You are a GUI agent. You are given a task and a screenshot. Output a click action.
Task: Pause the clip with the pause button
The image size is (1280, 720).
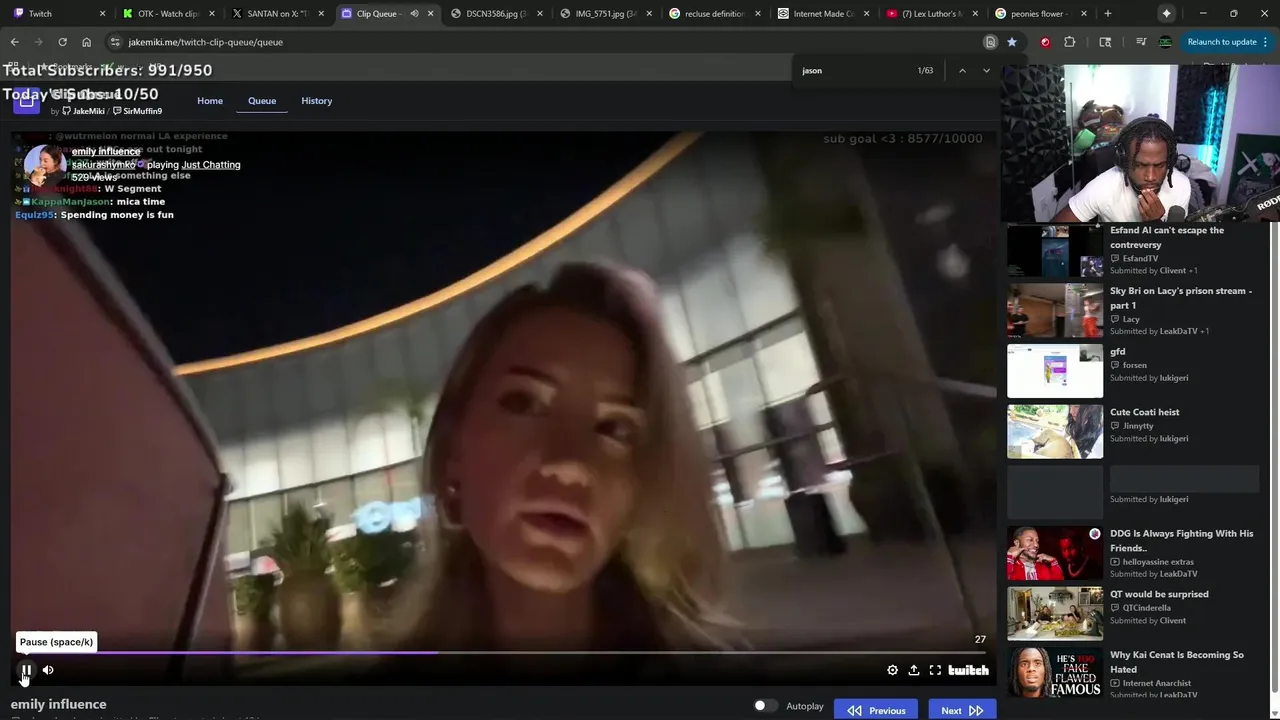(27, 670)
